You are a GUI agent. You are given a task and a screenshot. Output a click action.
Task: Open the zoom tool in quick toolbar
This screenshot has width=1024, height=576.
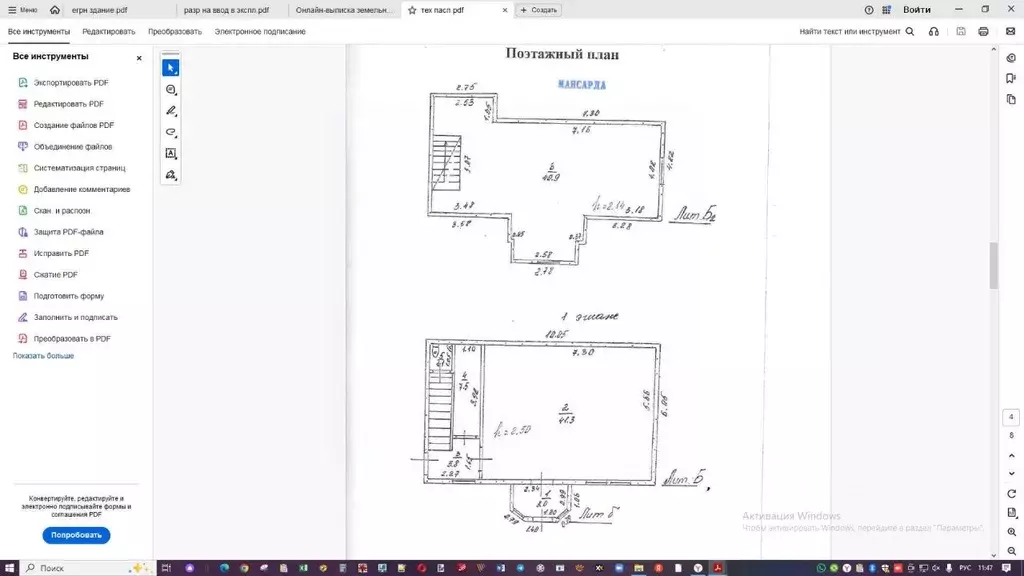[x=170, y=89]
